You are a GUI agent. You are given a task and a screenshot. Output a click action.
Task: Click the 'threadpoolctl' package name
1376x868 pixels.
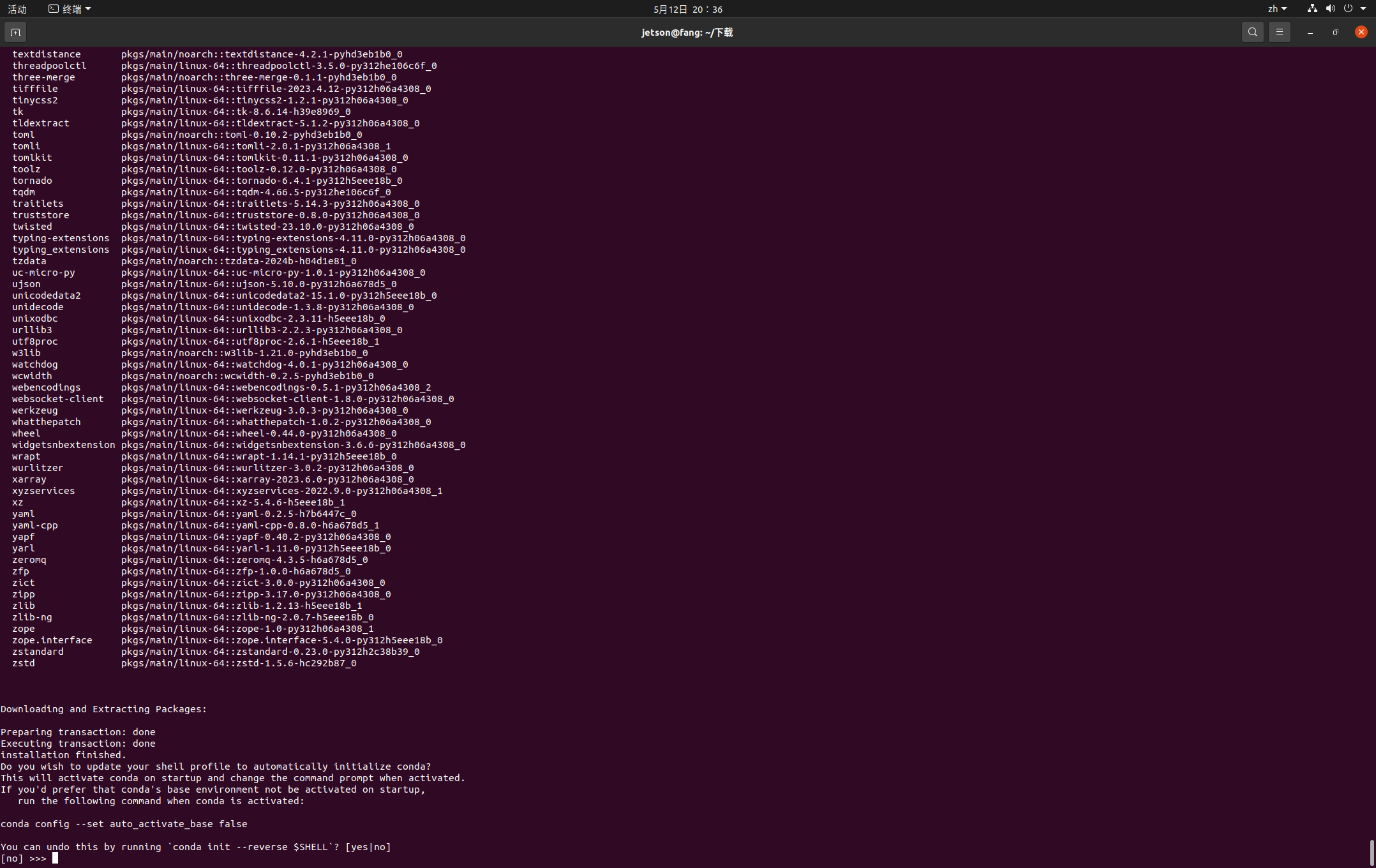coord(49,66)
